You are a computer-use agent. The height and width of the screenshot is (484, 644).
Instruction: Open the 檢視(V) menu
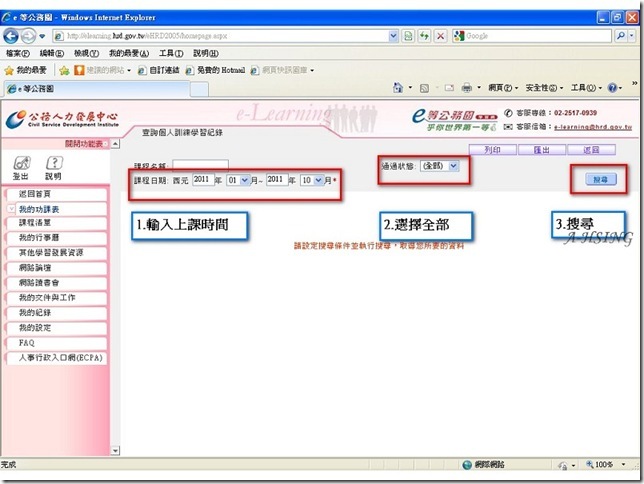pyautogui.click(x=86, y=53)
